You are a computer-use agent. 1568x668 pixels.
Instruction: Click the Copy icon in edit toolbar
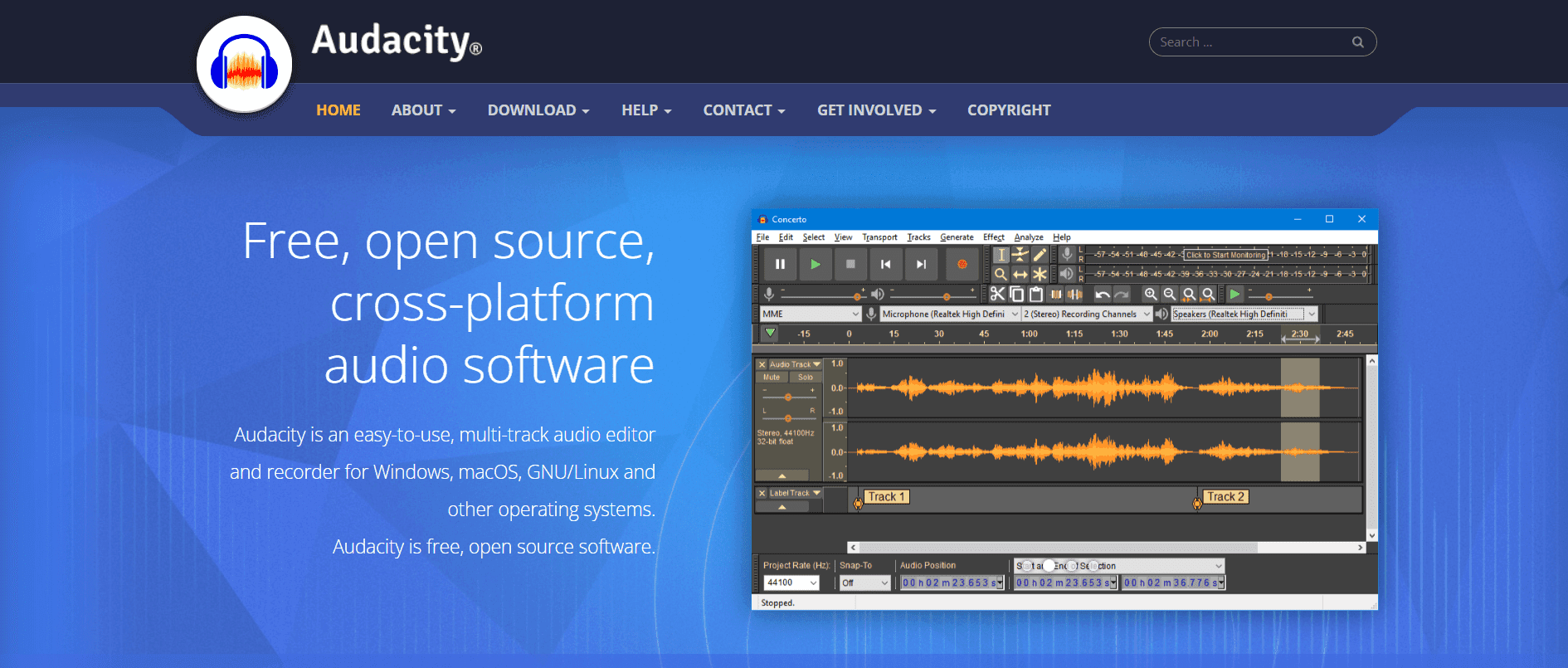coord(1017,294)
